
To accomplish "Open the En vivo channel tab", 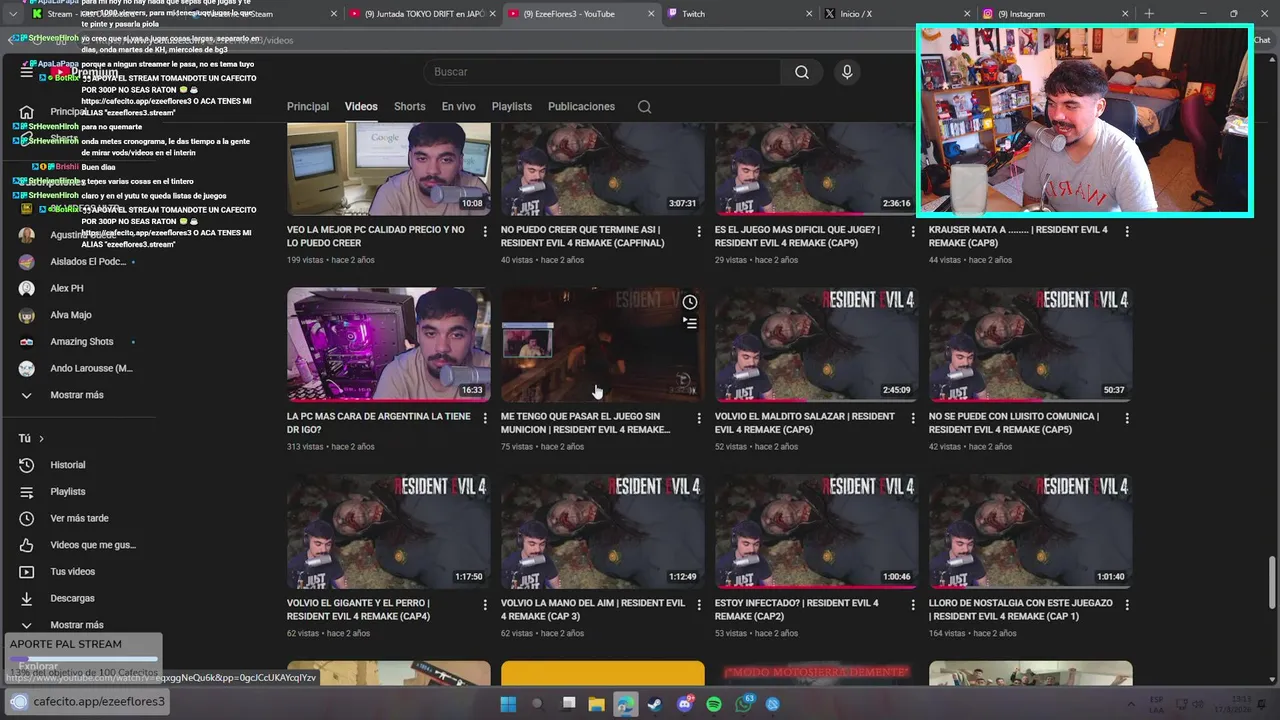I will coord(458,107).
